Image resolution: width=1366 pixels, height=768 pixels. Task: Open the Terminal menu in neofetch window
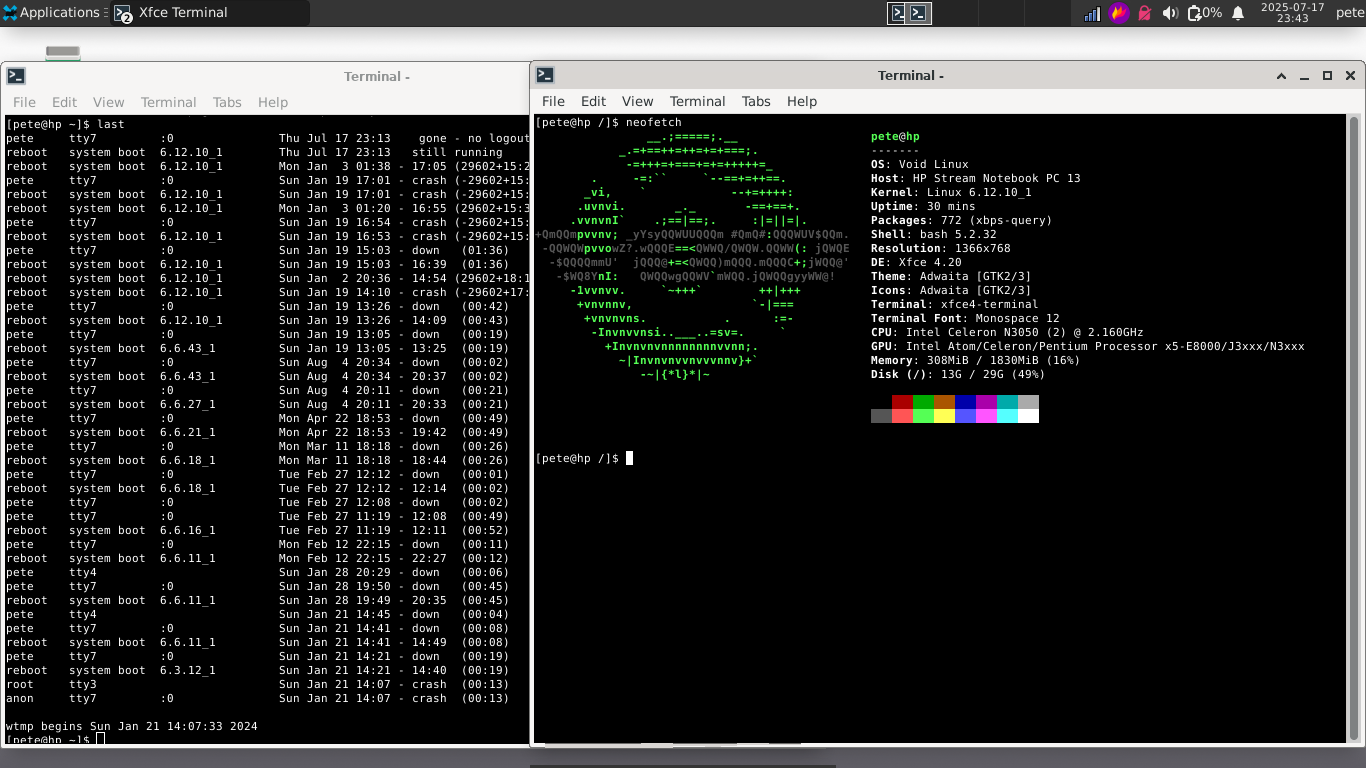click(697, 101)
